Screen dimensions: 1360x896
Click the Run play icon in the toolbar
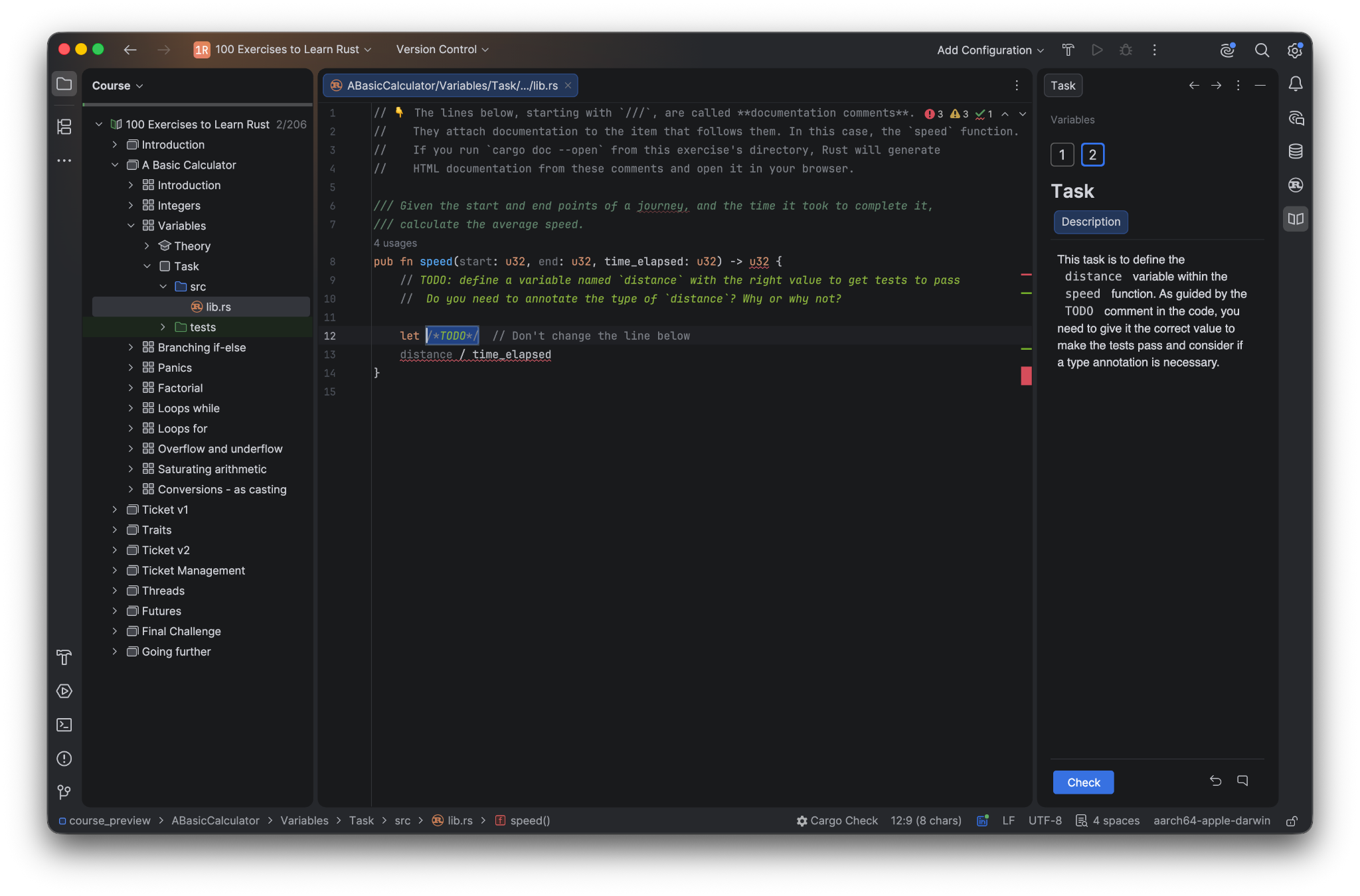pos(1097,50)
